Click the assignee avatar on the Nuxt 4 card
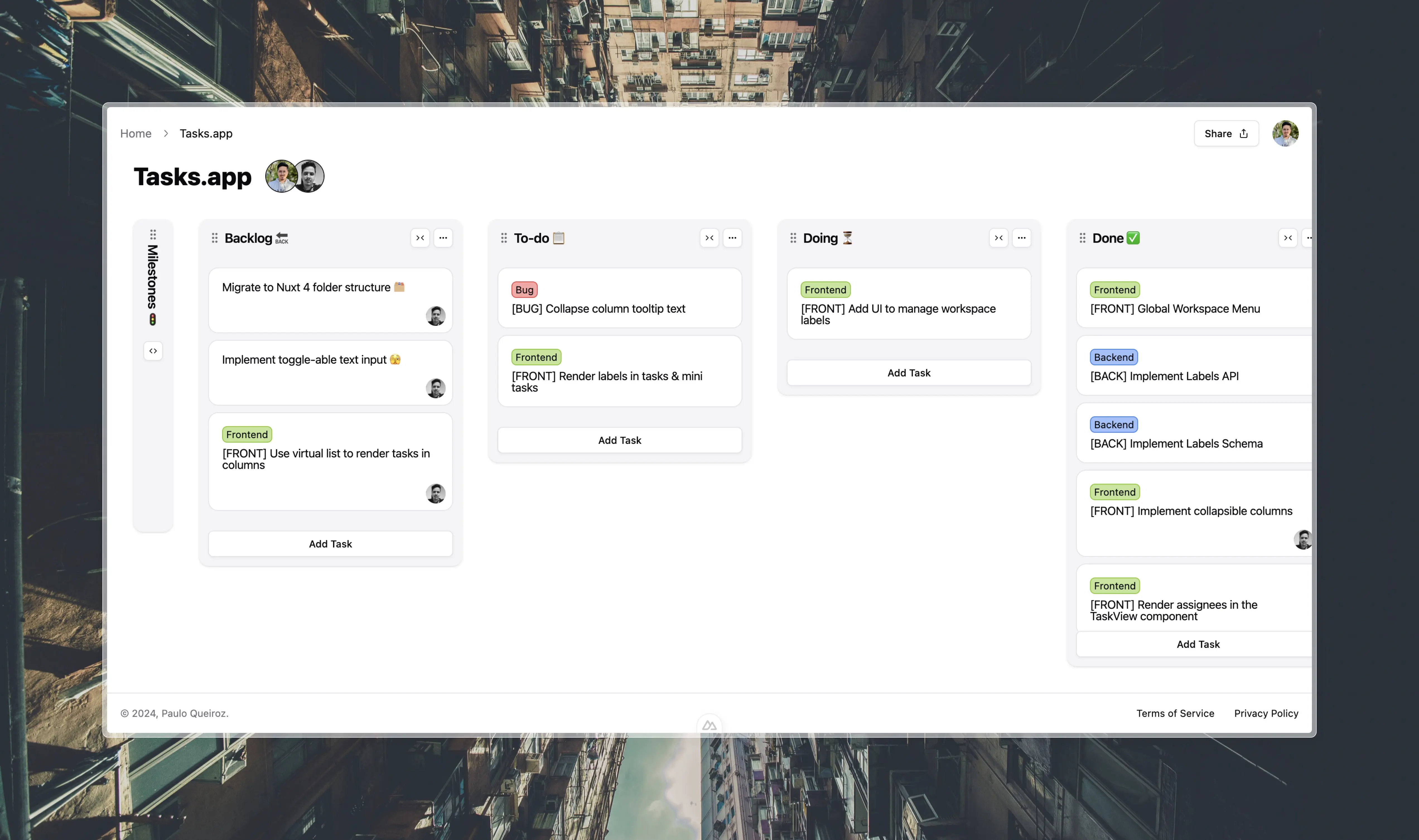 pos(435,316)
